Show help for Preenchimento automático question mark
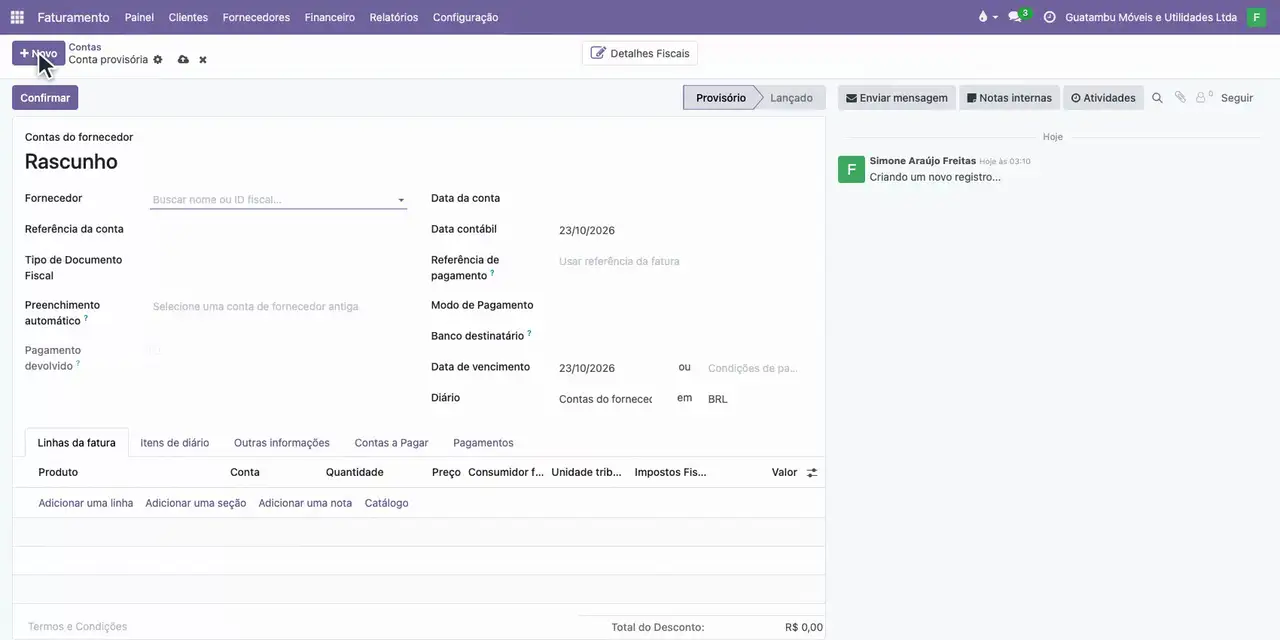The height and width of the screenshot is (640, 1280). point(86,319)
